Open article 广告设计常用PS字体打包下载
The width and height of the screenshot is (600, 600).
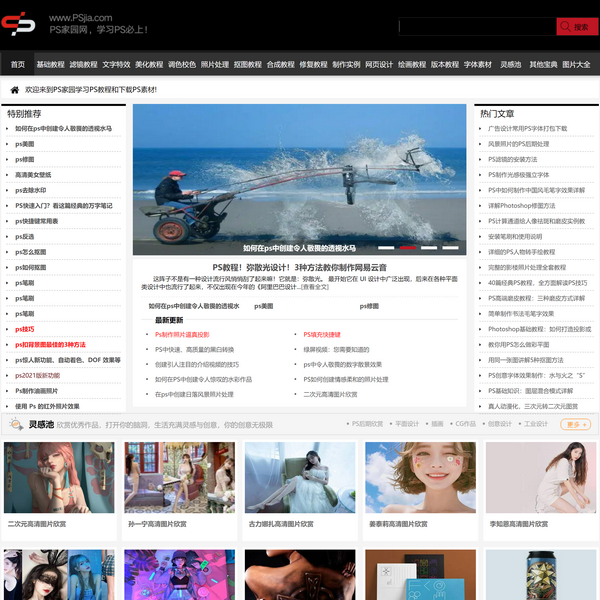click(527, 128)
